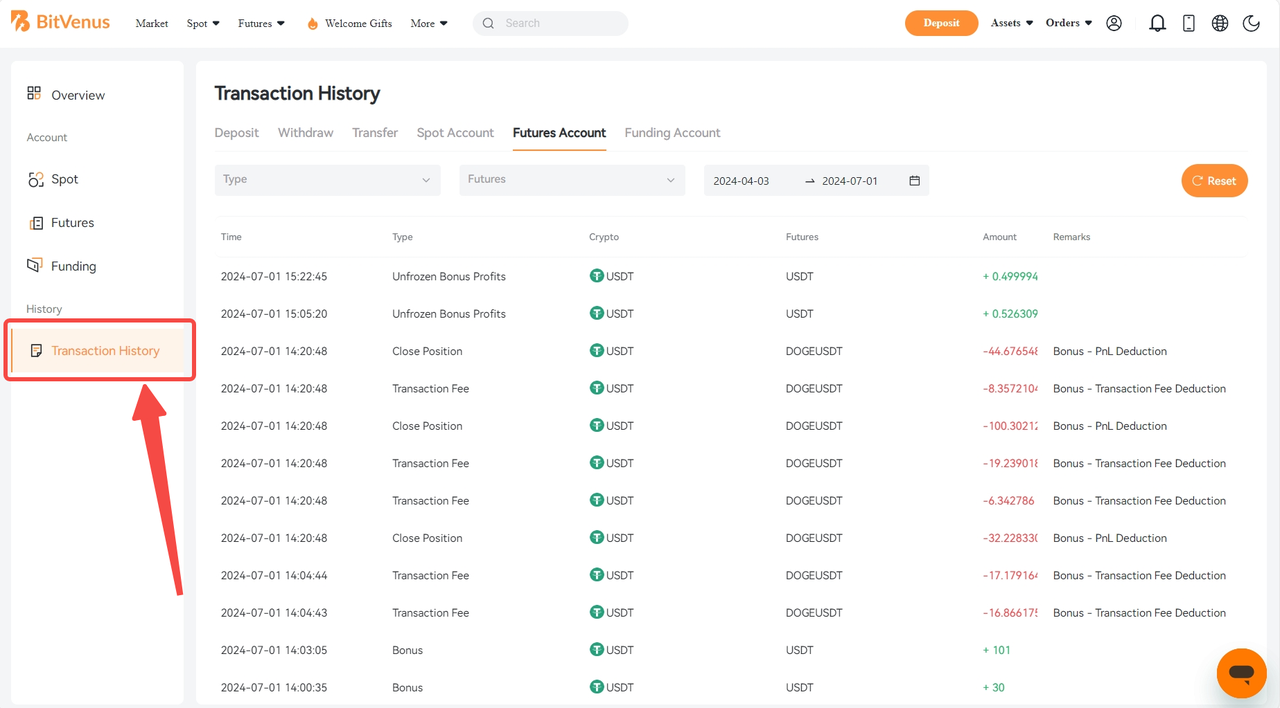1280x708 pixels.
Task: Open the date range calendar icon
Action: [914, 181]
